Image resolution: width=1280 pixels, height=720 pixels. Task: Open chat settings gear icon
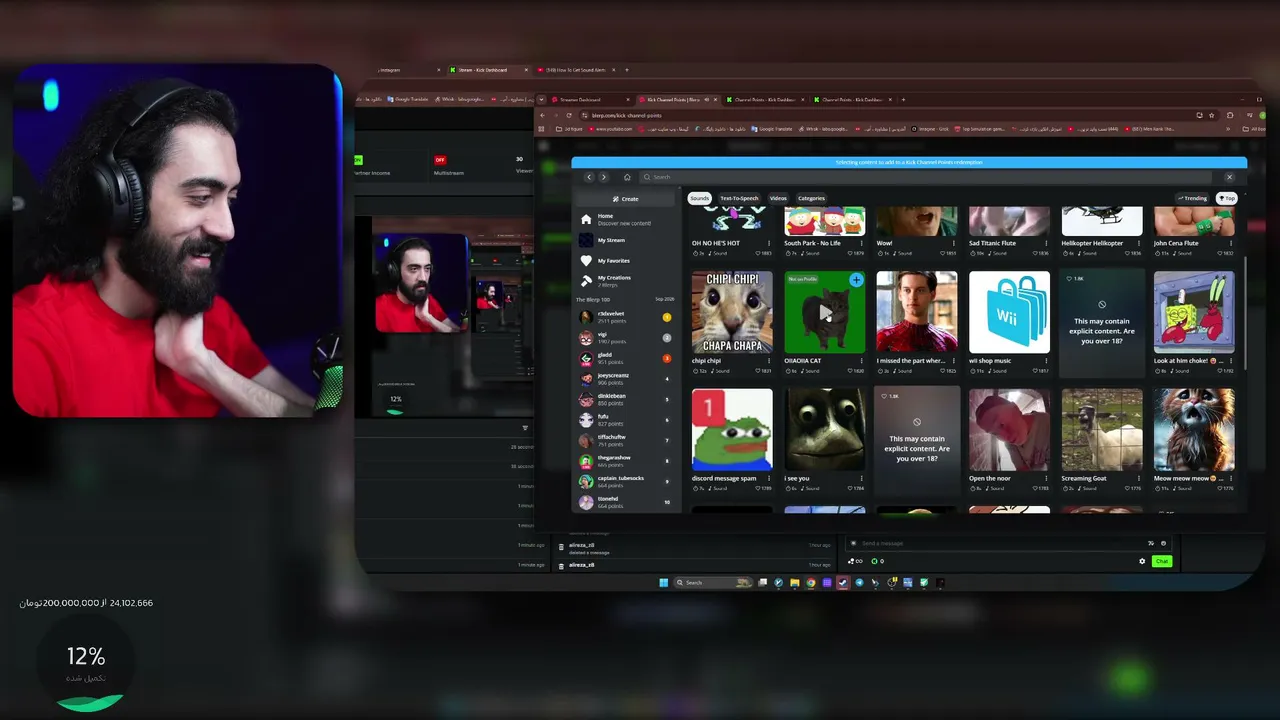point(1142,561)
